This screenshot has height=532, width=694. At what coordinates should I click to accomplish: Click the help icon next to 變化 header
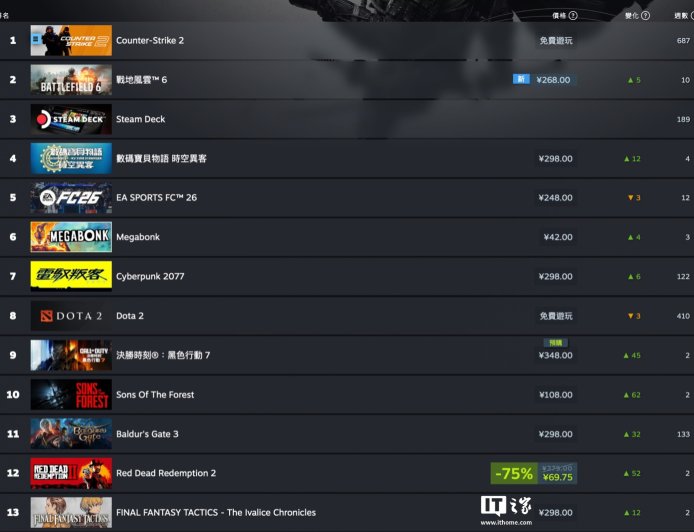(x=646, y=15)
